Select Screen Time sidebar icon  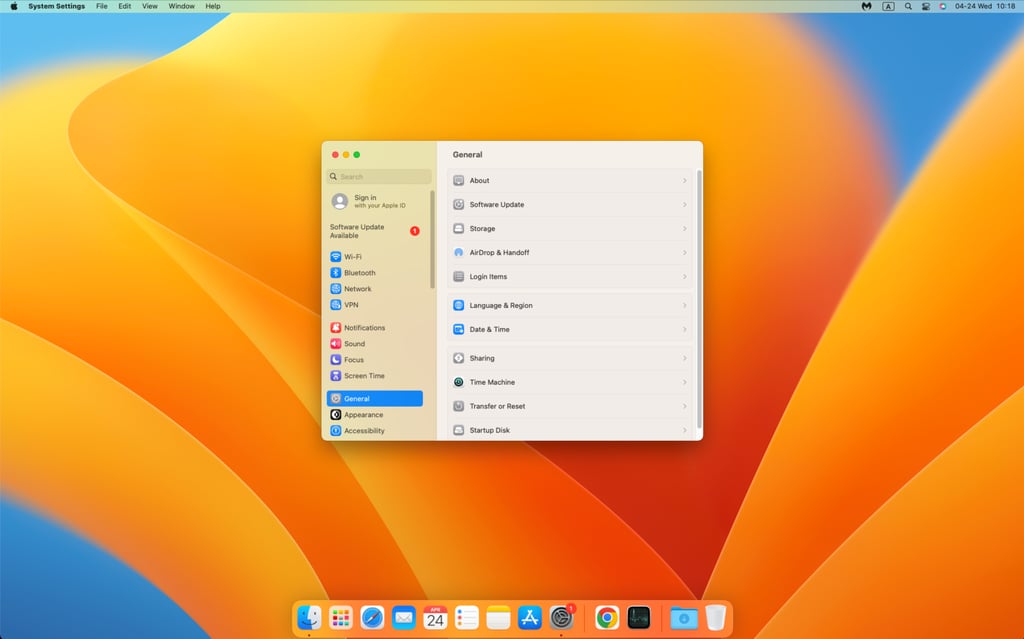click(x=336, y=376)
